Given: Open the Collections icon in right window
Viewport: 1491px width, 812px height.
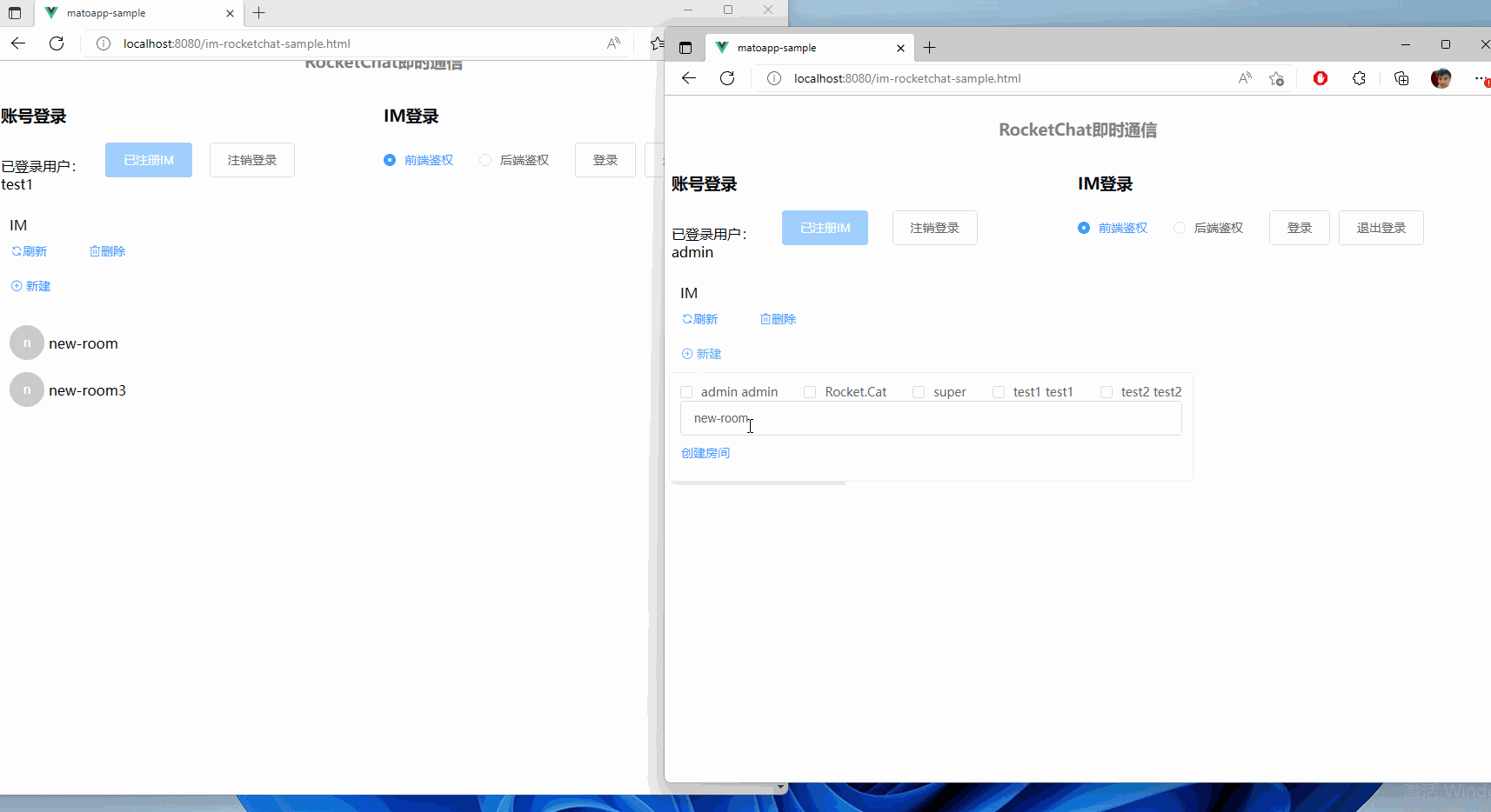Looking at the screenshot, I should coord(1401,78).
